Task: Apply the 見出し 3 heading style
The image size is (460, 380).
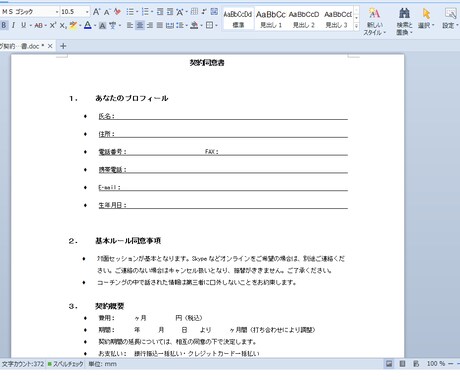Action: pyautogui.click(x=337, y=19)
